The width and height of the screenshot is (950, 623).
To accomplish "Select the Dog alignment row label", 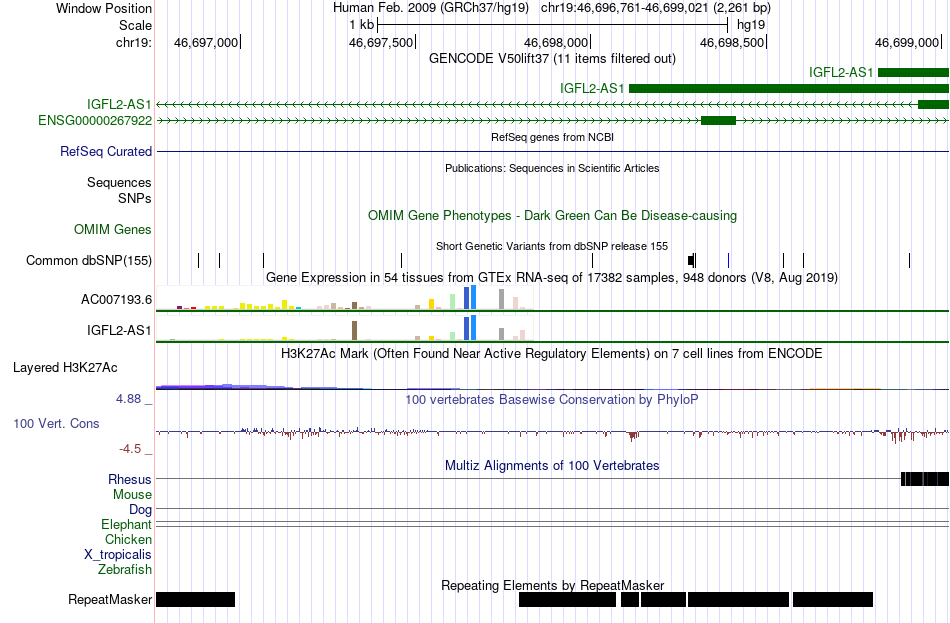I will click(x=140, y=510).
